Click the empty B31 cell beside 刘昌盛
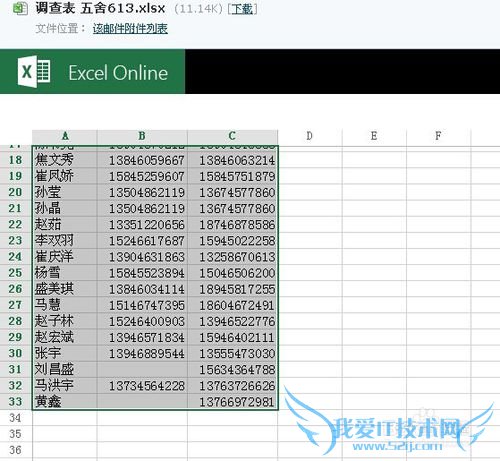This screenshot has height=461, width=500. (x=142, y=369)
